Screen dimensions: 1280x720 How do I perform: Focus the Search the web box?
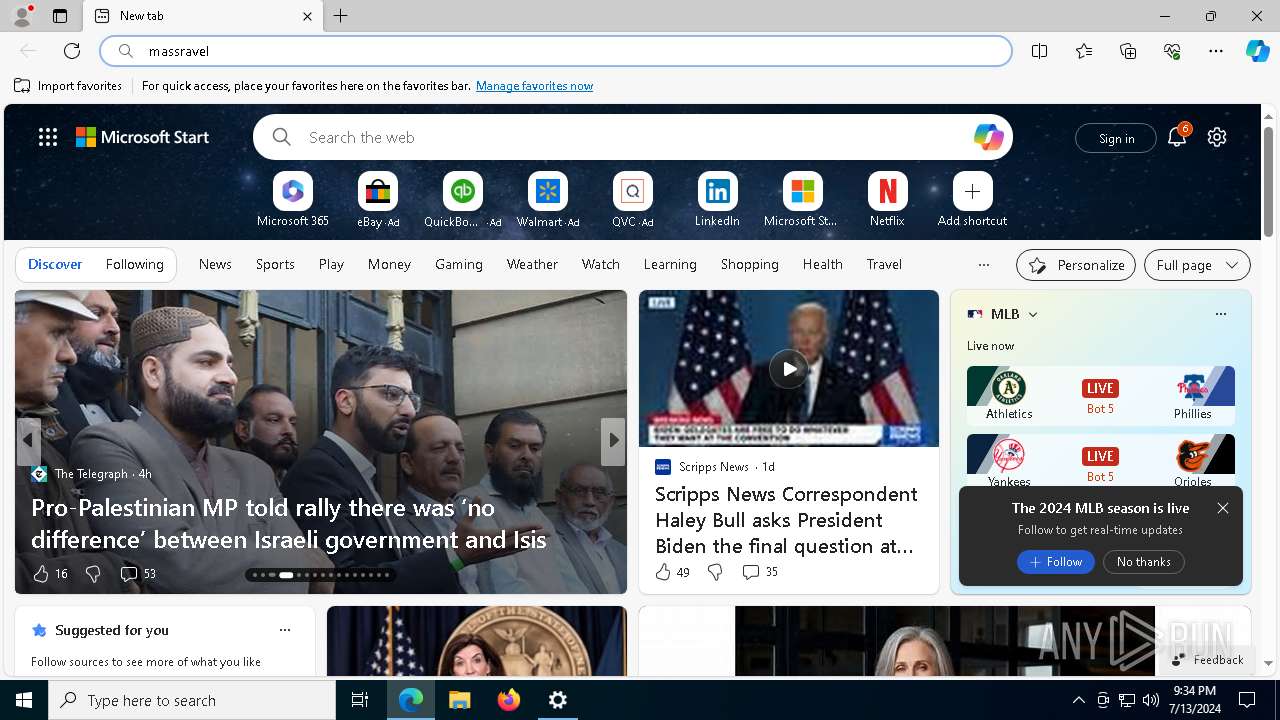tap(632, 137)
